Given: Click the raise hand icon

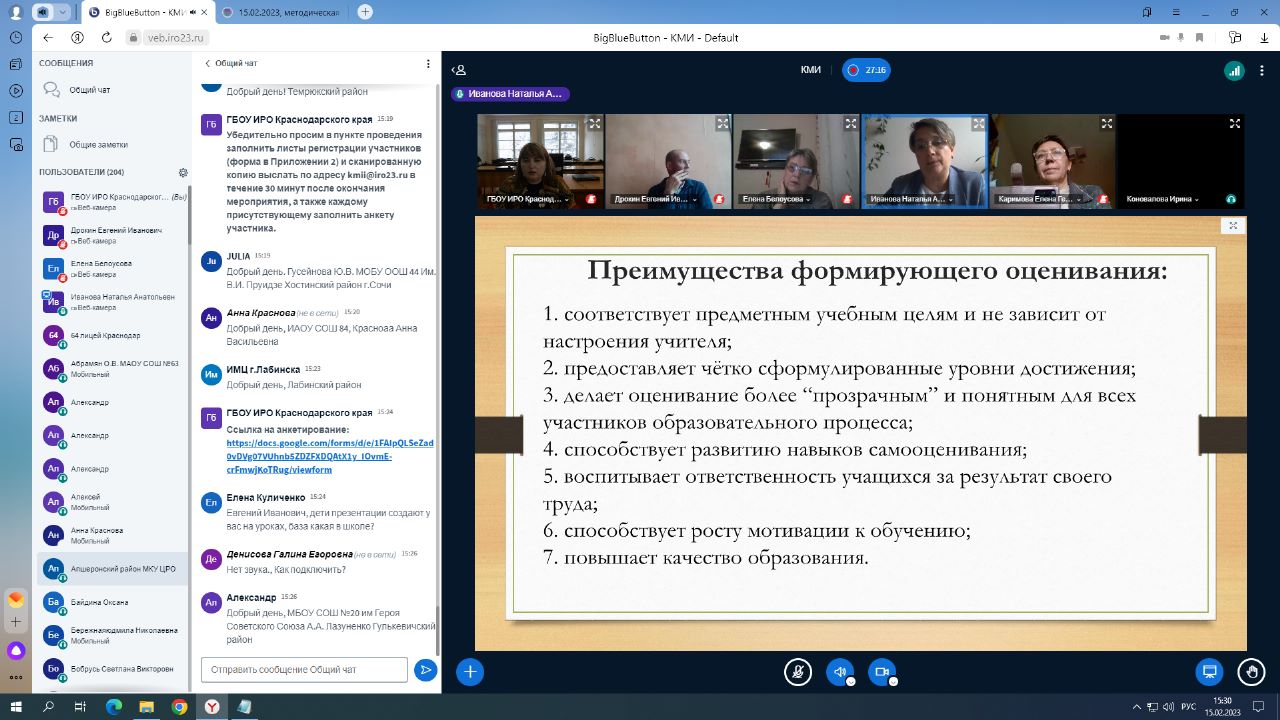Looking at the screenshot, I should (1249, 671).
